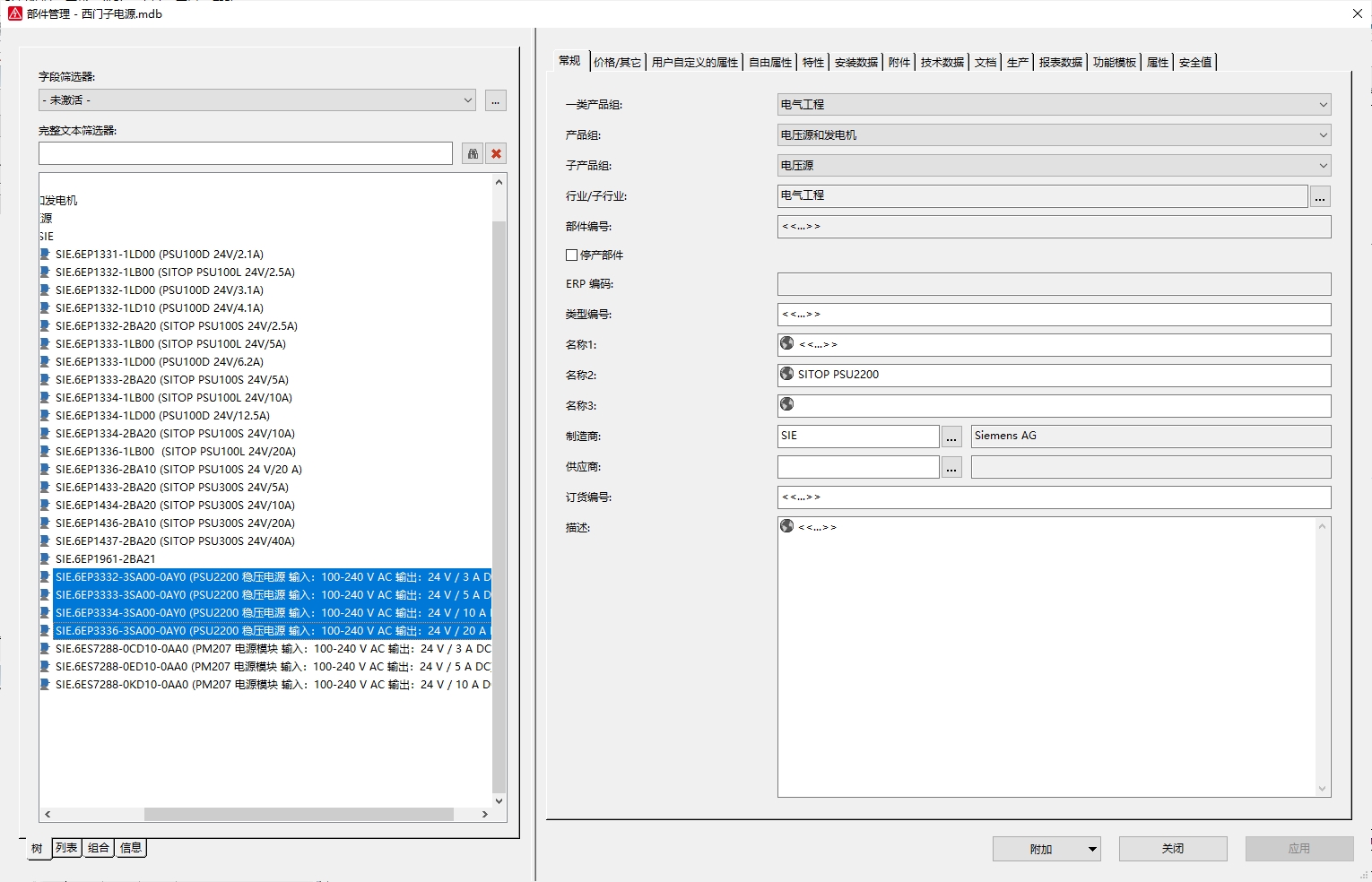Screen dimensions: 1372x882
Task: Click part icon of SIE.6EP1961-2BA21
Action: pyautogui.click(x=45, y=558)
